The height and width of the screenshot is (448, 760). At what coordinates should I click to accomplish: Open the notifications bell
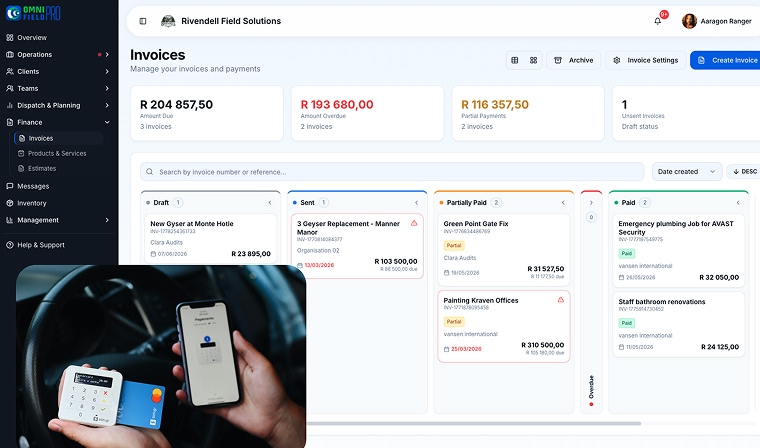(657, 21)
